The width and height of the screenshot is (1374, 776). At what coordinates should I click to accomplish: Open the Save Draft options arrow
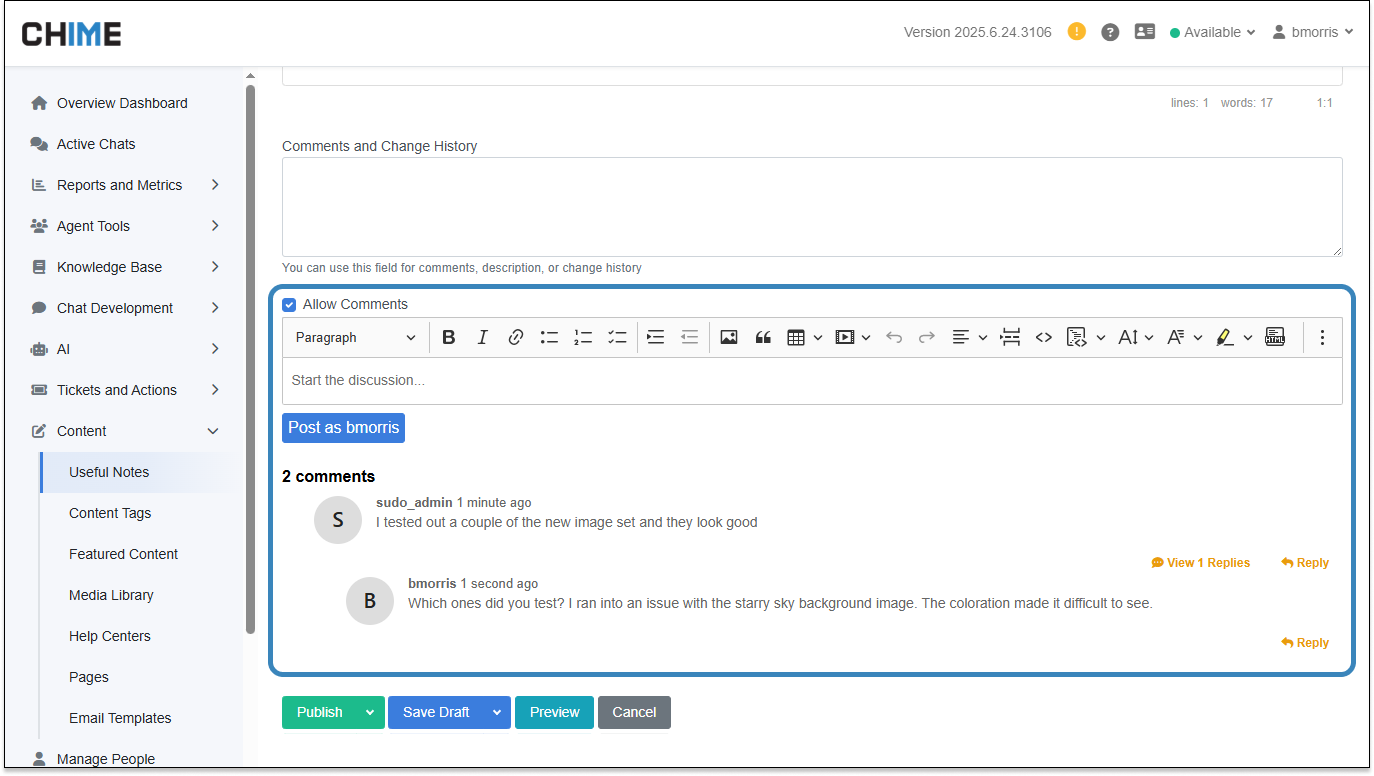[497, 712]
